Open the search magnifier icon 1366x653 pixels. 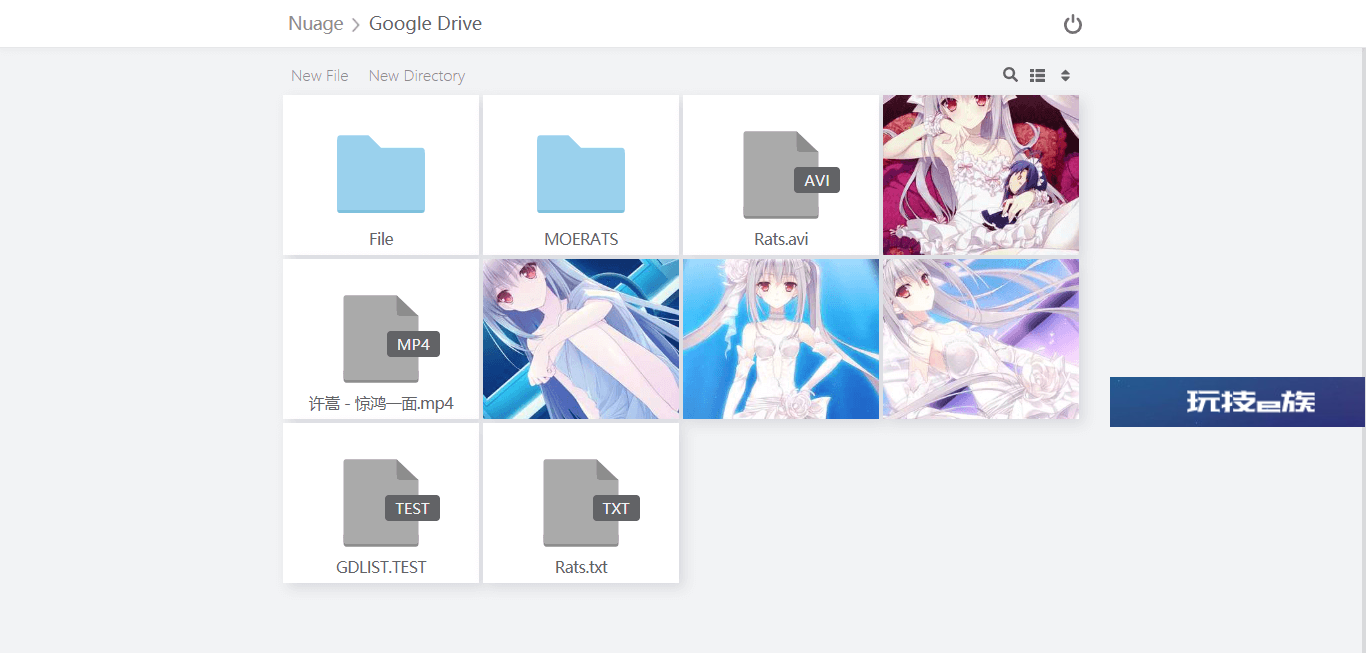point(1010,74)
